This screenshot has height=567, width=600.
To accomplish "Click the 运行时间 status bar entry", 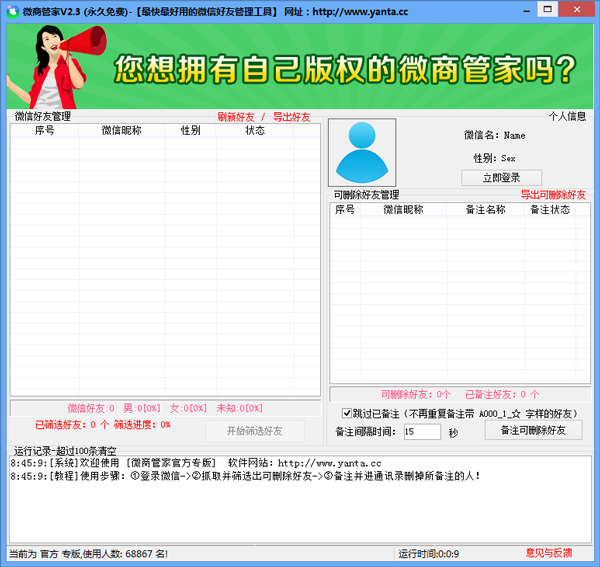I will tap(429, 554).
